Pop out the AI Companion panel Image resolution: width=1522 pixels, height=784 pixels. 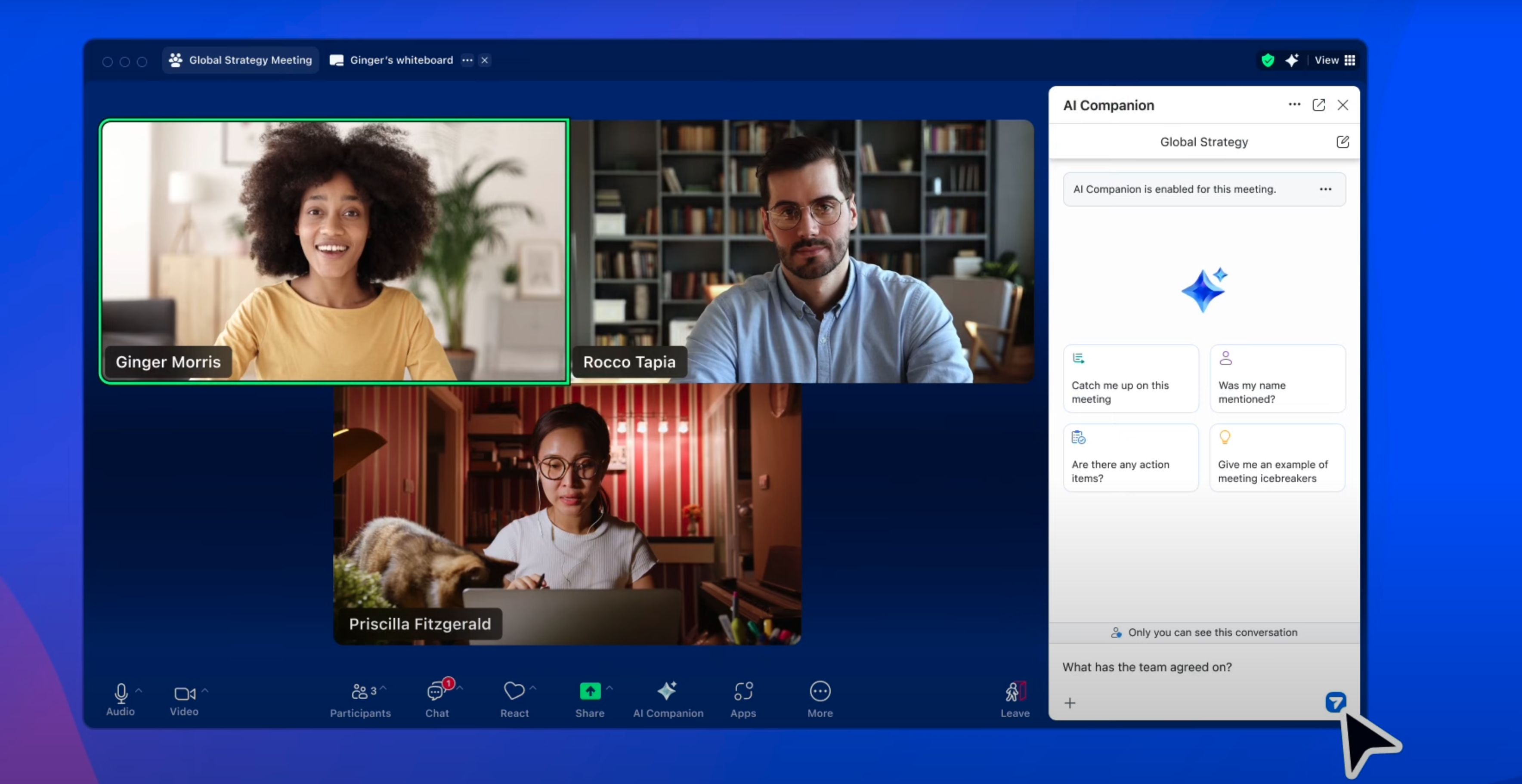1319,105
